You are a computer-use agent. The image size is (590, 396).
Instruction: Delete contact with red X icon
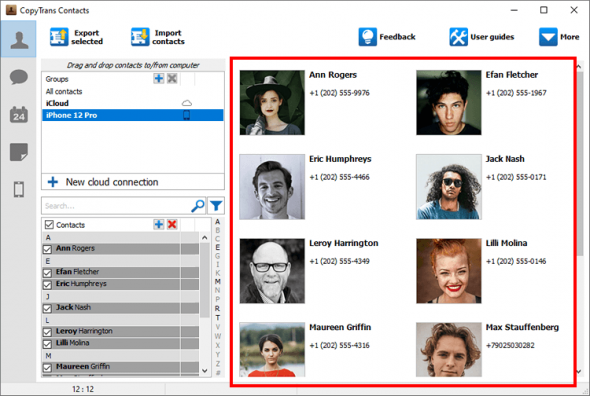click(x=172, y=224)
